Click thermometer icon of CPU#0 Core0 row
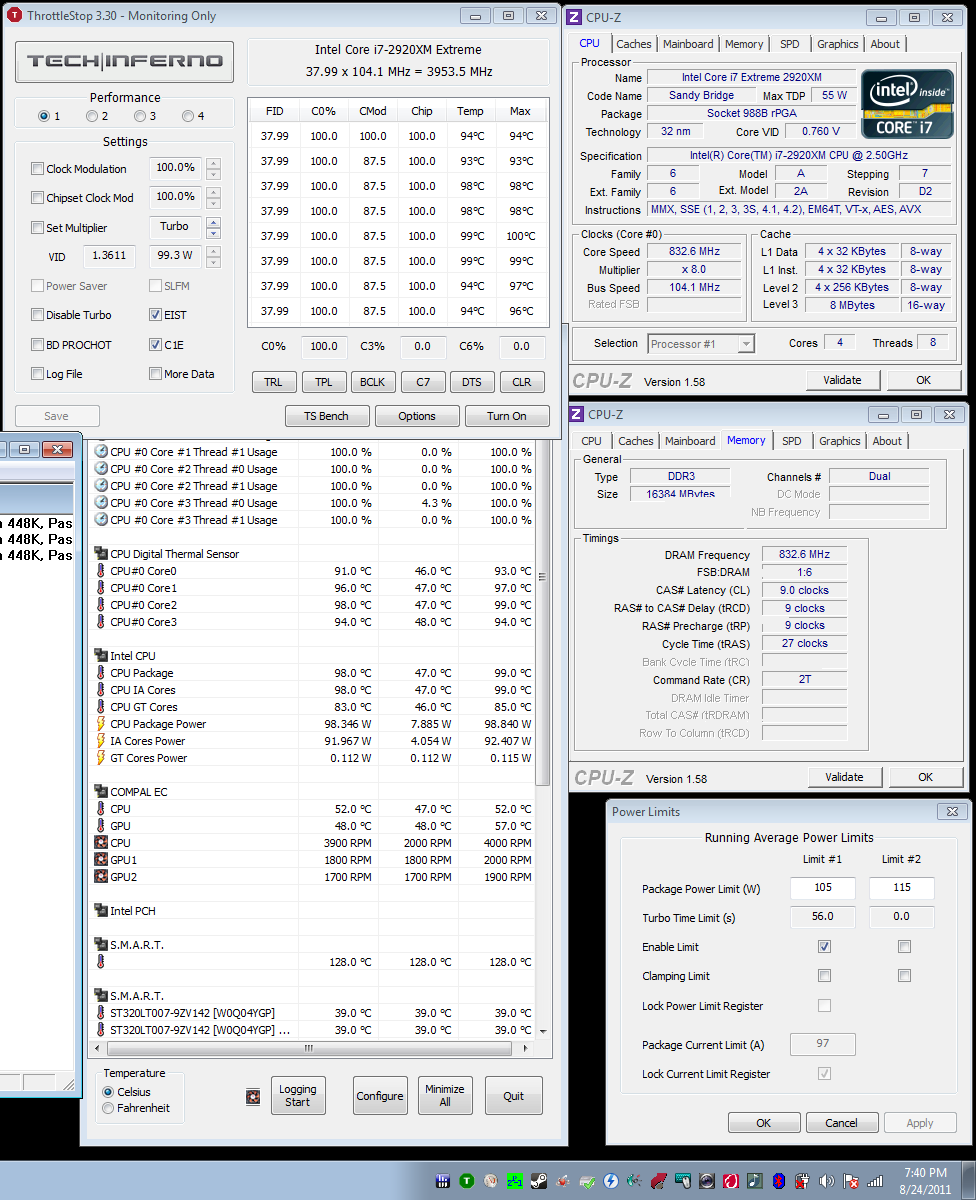Screen dimensions: 976x1200 coord(101,571)
